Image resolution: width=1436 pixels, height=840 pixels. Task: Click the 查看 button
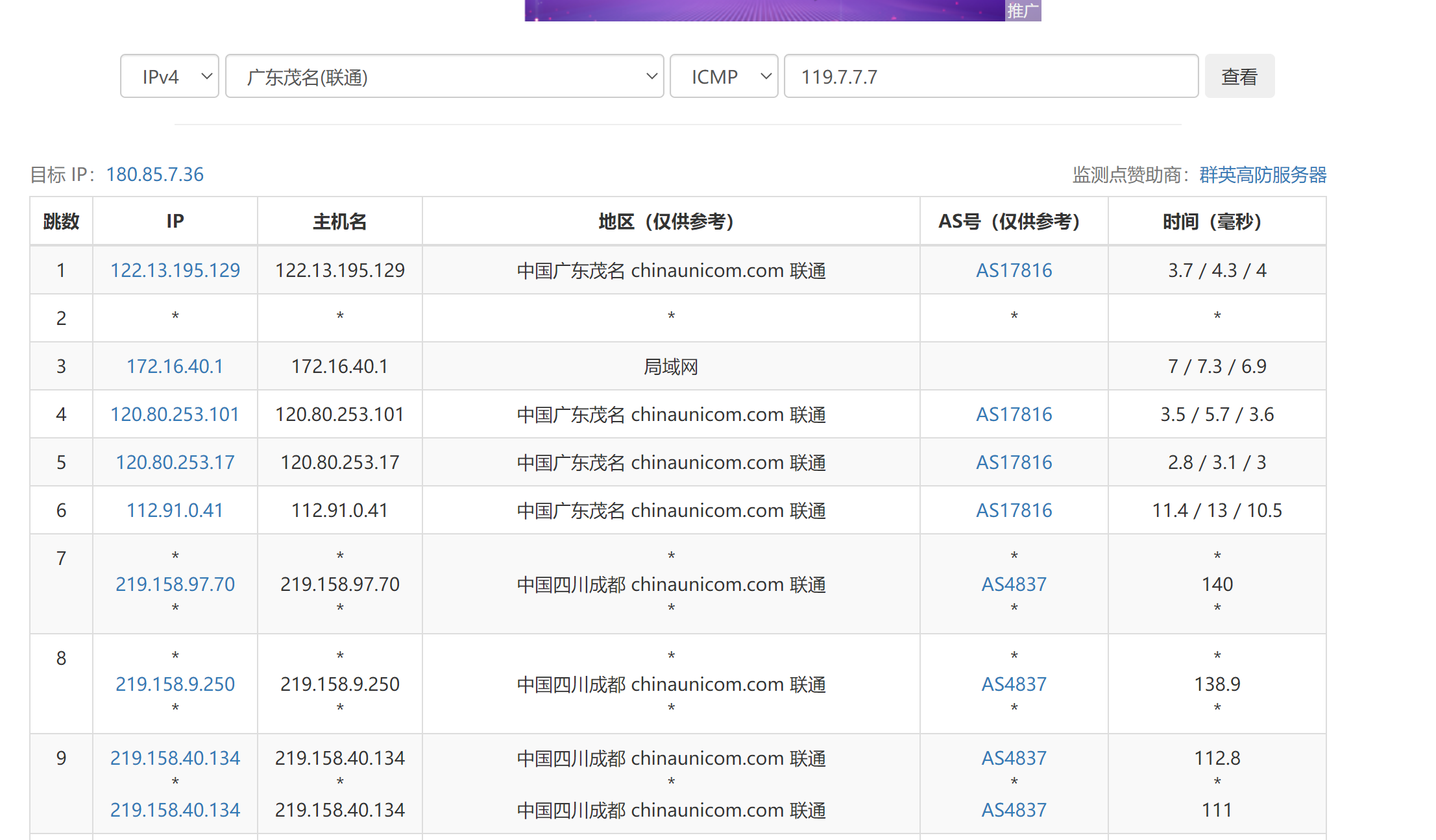pos(1239,77)
